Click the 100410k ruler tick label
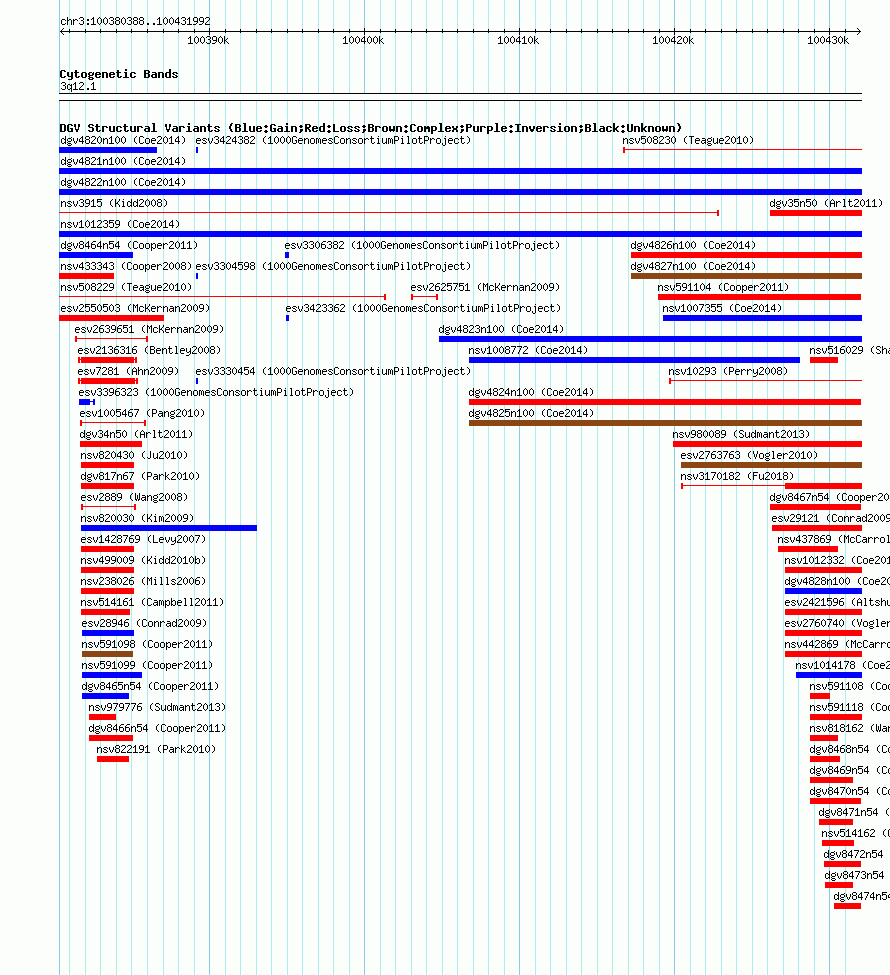 pos(518,40)
